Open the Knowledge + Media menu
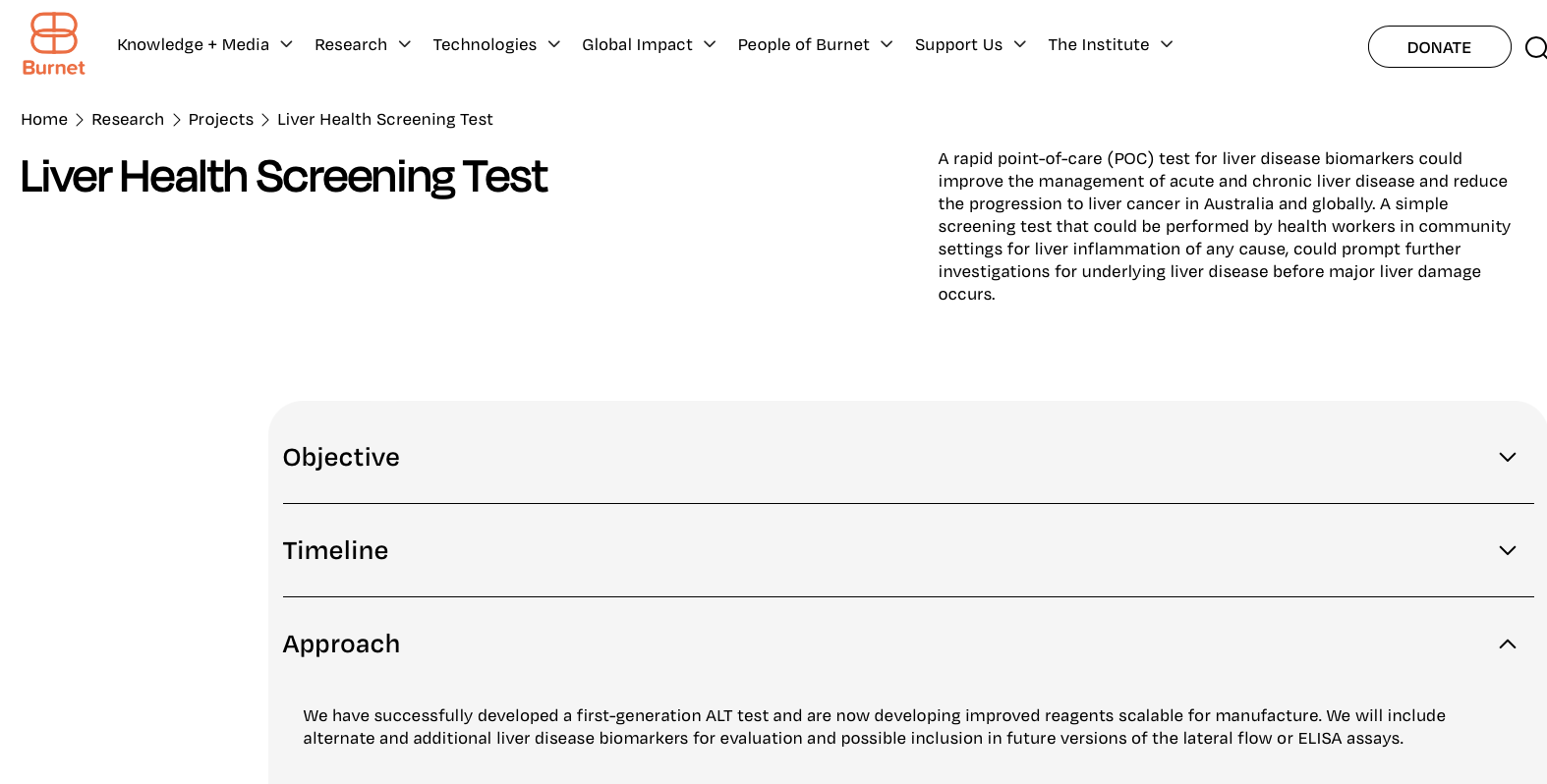Image resolution: width=1547 pixels, height=784 pixels. tap(194, 44)
